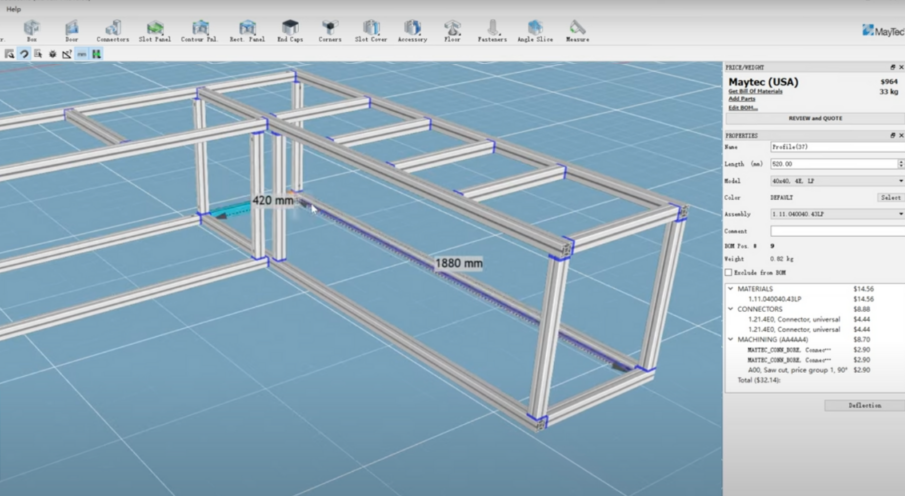Select the Corners tool

(x=330, y=31)
